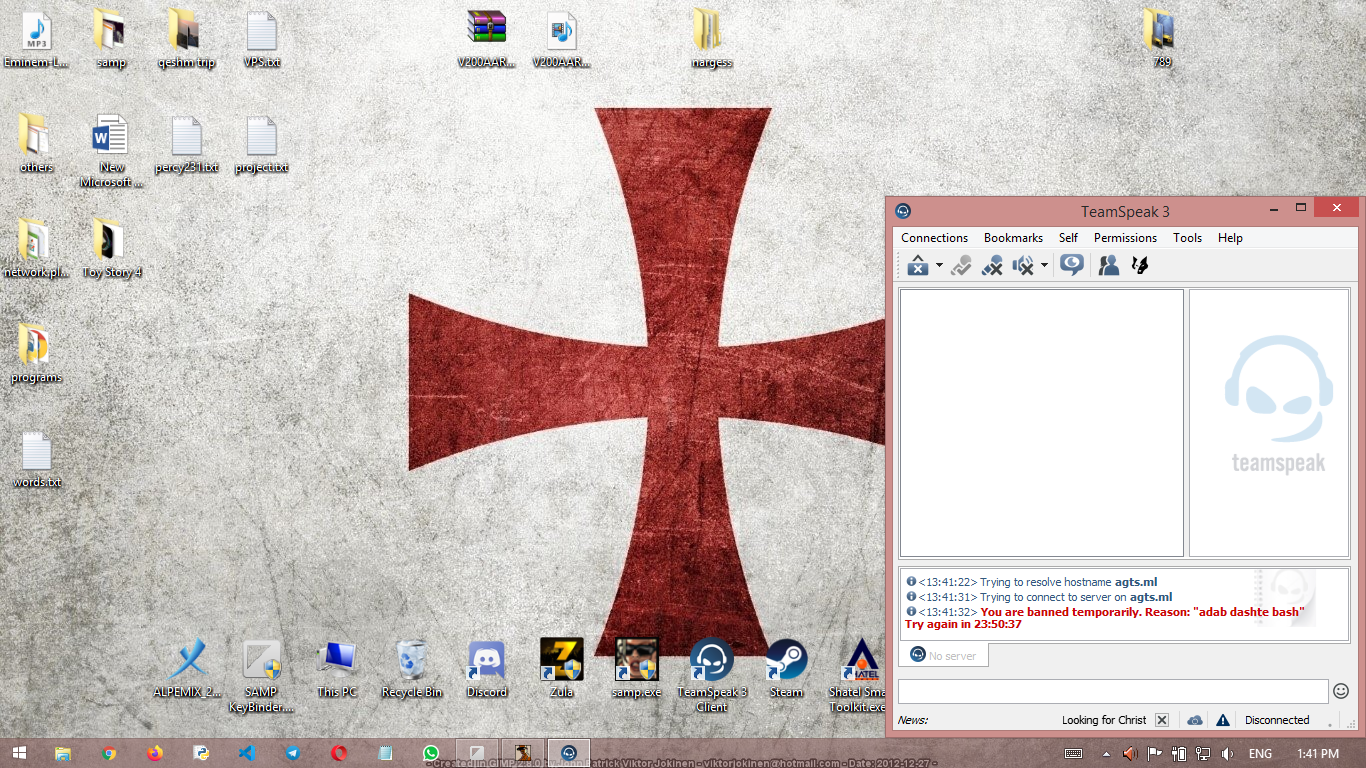This screenshot has width=1366, height=768.
Task: Open the Connections menu
Action: (x=934, y=238)
